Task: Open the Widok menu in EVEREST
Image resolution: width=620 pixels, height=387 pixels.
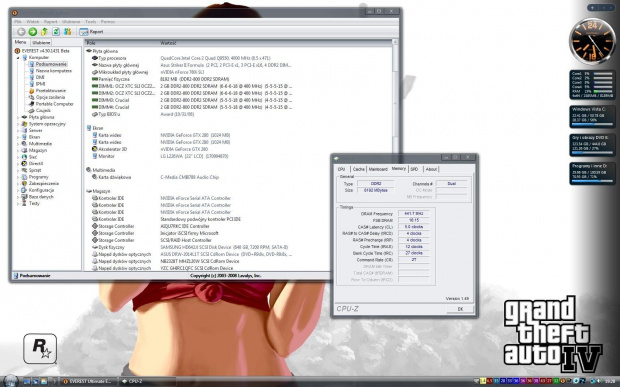Action: [x=32, y=22]
